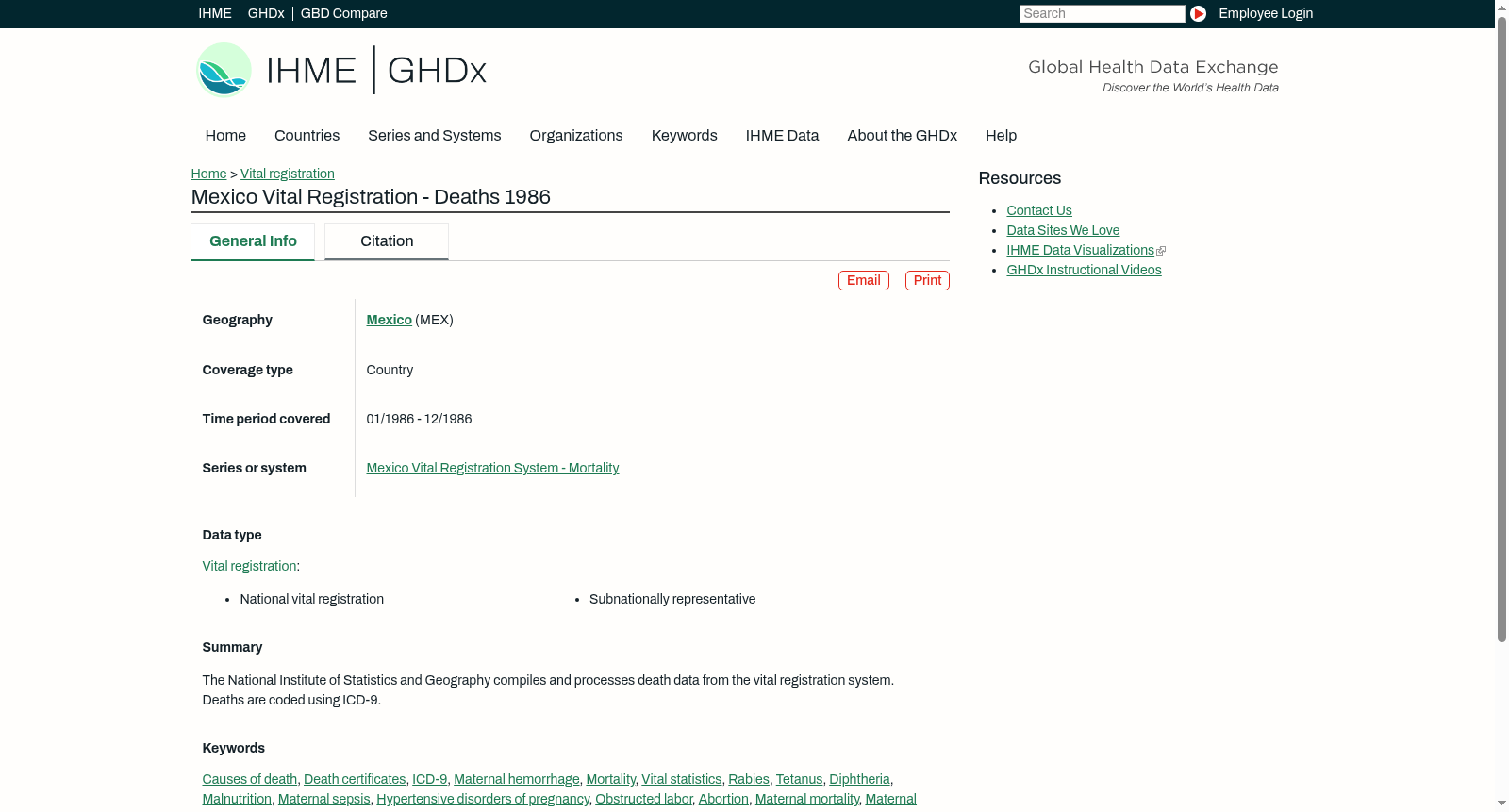This screenshot has width=1509, height=812.
Task: Click the Vital statistics keyword
Action: (x=681, y=779)
